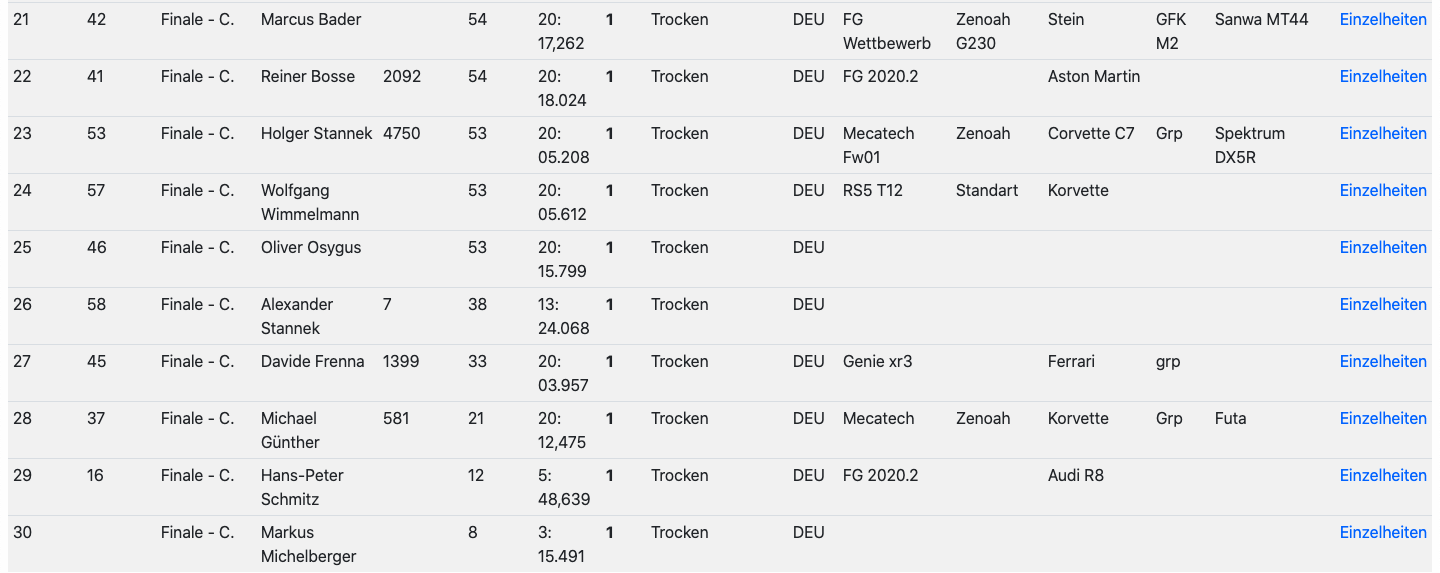This screenshot has width=1440, height=573.
Task: Open Einzelheiten for Oliver Osygus
Action: 1383,247
